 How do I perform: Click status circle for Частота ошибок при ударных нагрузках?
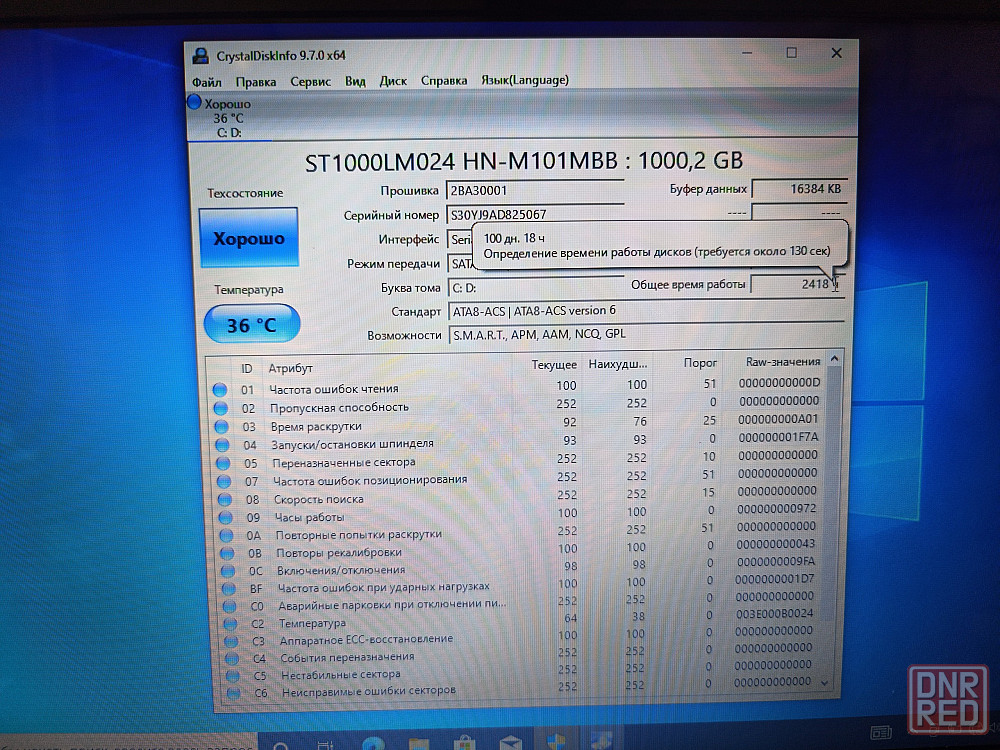[229, 589]
